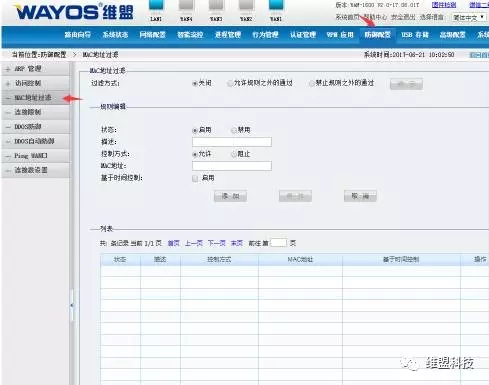This screenshot has height=385, width=489.
Task: Click the WAN2 port status icon
Action: [246, 5]
